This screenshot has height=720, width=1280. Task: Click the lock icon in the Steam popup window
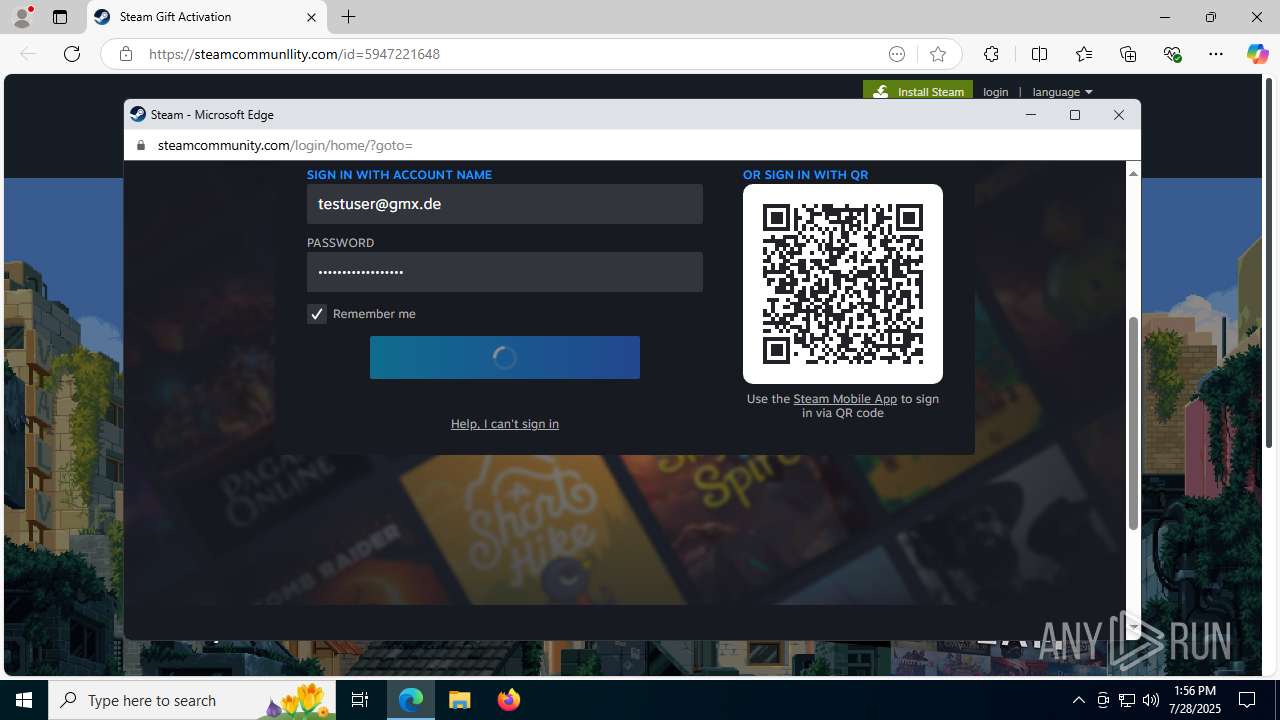coord(140,145)
